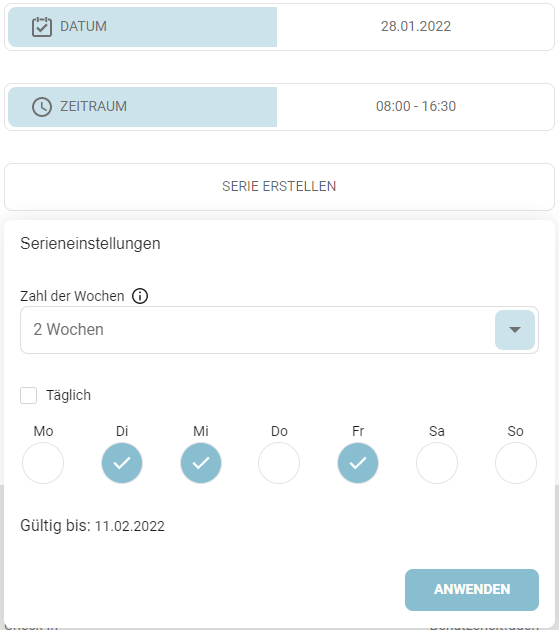The height and width of the screenshot is (630, 559).
Task: Edit the time range 08:00 - 16:30
Action: pos(416,106)
